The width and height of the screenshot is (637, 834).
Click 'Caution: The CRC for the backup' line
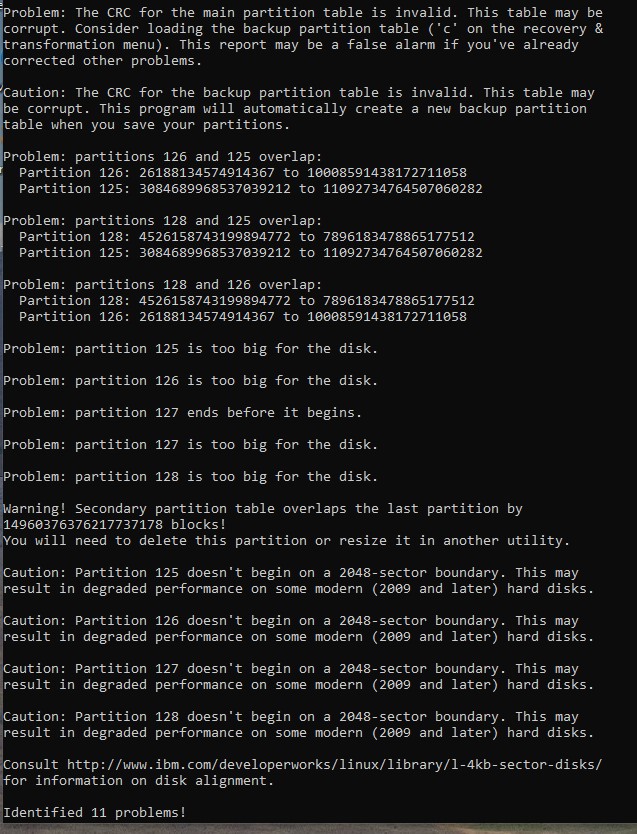pos(299,93)
